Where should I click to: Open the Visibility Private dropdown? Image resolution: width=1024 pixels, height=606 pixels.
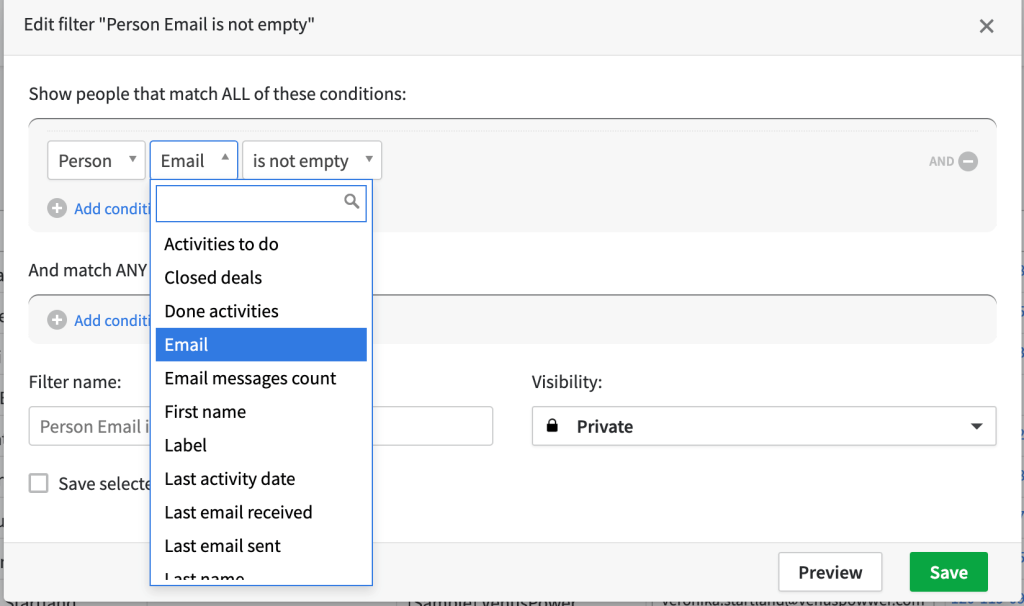point(763,426)
